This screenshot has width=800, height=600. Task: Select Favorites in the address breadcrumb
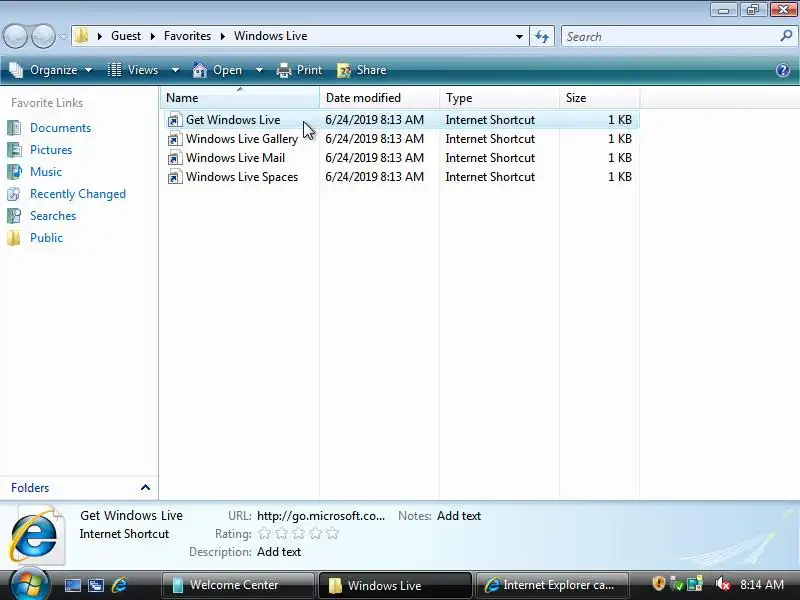coord(187,36)
